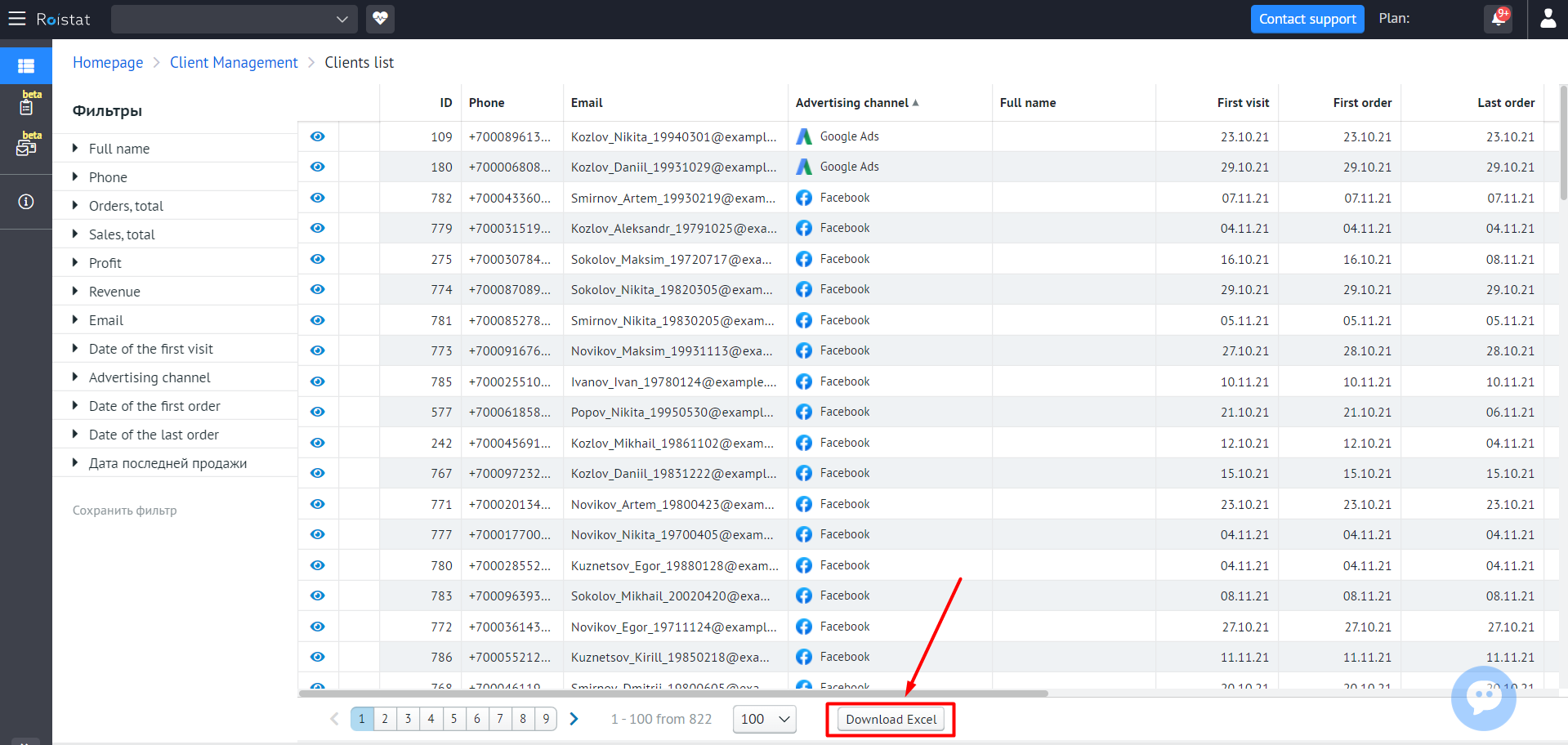Sort by the ID column header

pos(446,103)
